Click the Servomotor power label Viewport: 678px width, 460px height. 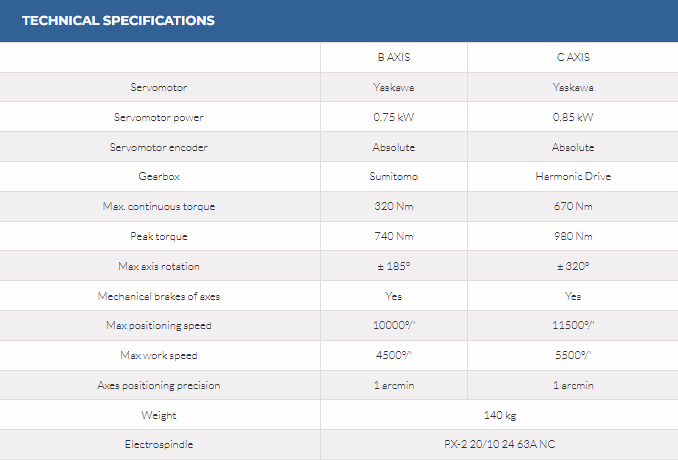point(159,117)
